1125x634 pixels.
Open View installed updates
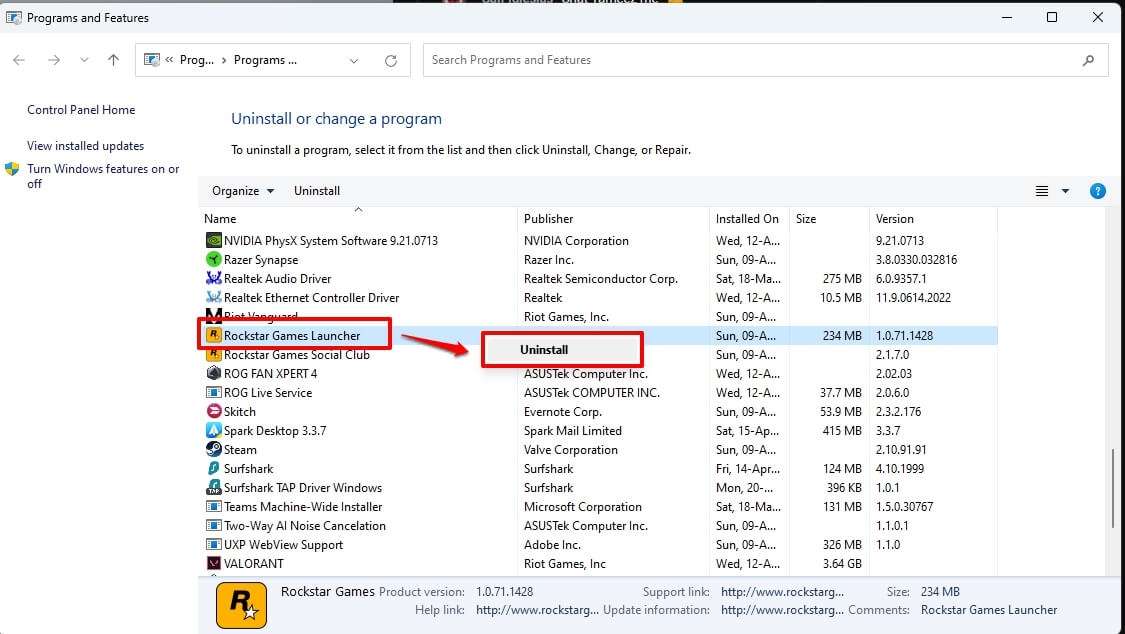pos(85,145)
